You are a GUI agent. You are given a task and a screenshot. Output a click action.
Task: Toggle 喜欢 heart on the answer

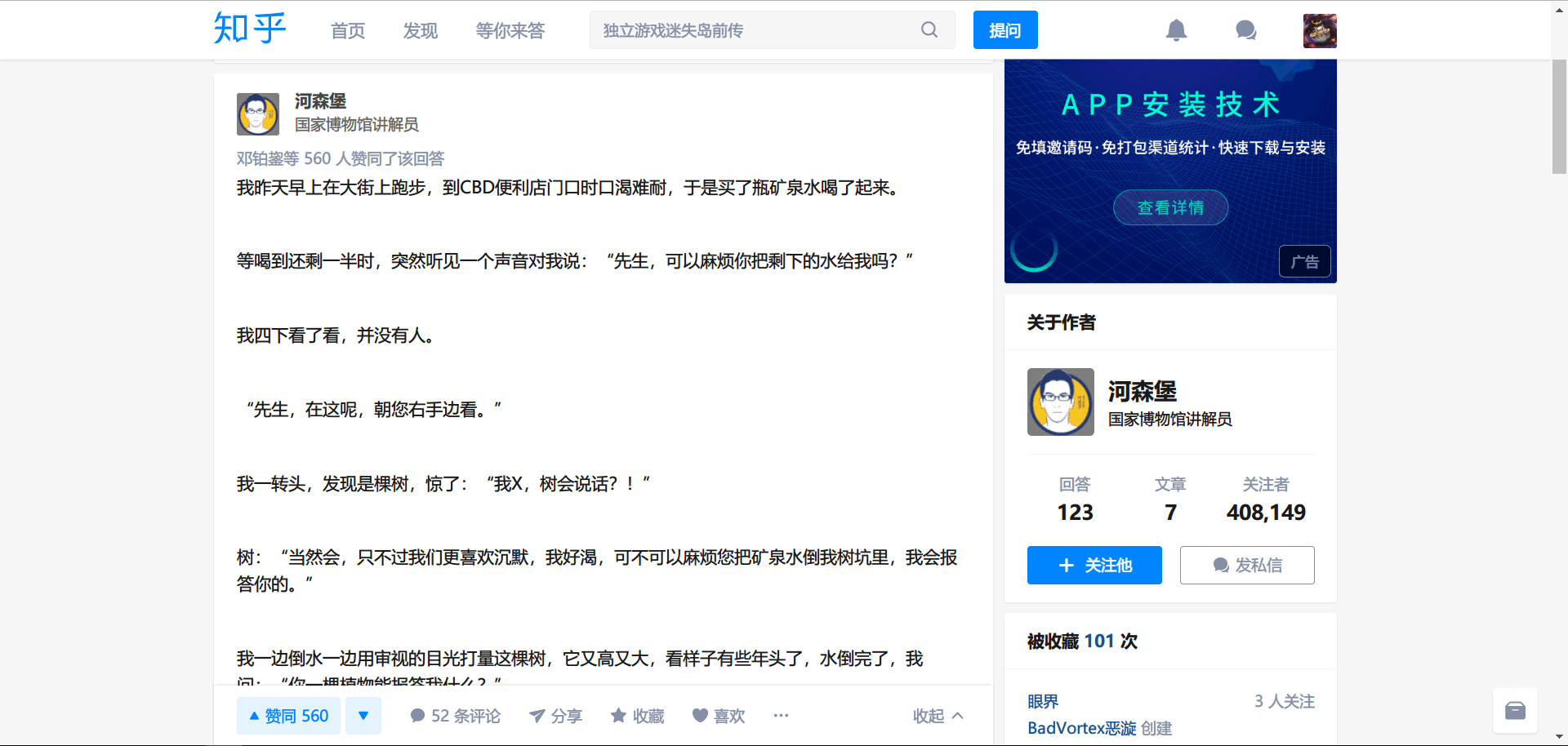click(x=719, y=716)
